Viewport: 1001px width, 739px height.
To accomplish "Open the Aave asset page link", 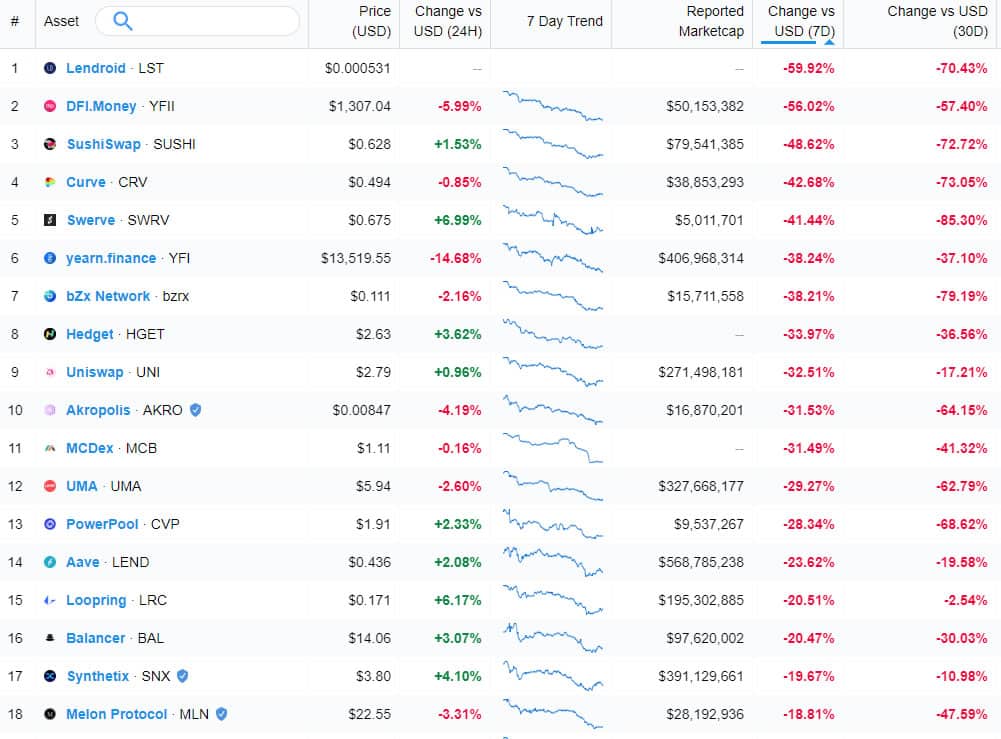I will point(83,562).
